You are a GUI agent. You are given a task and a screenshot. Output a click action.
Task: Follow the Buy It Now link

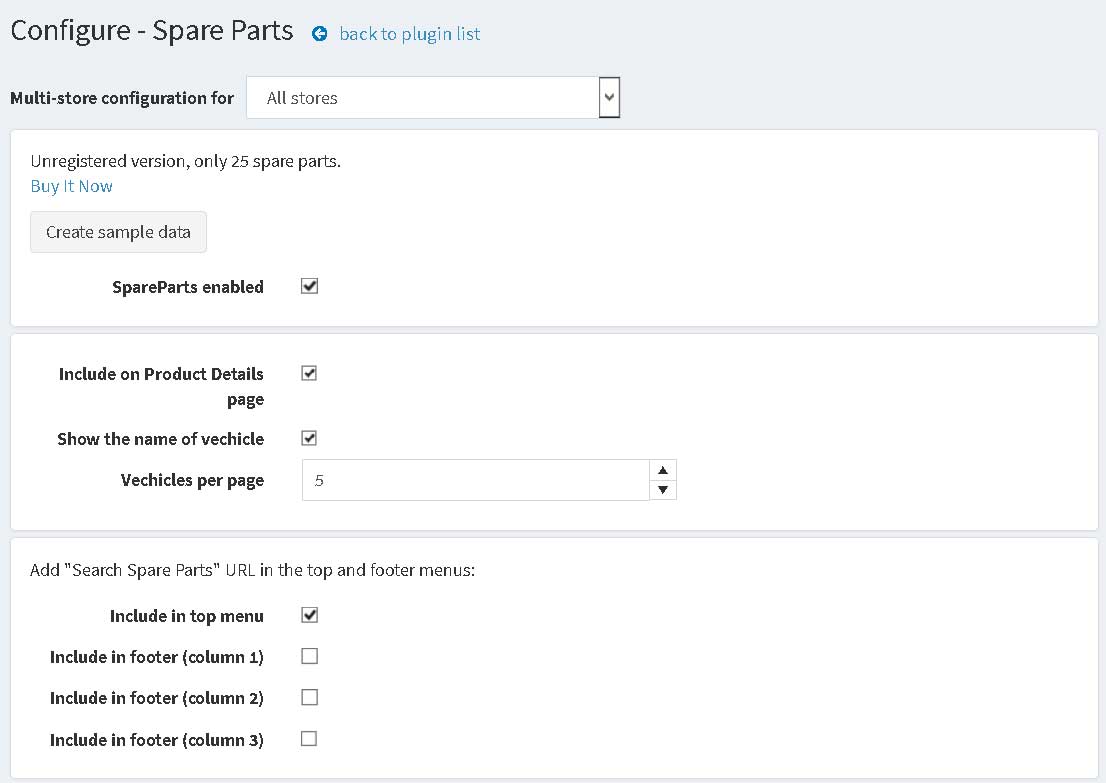pyautogui.click(x=71, y=186)
